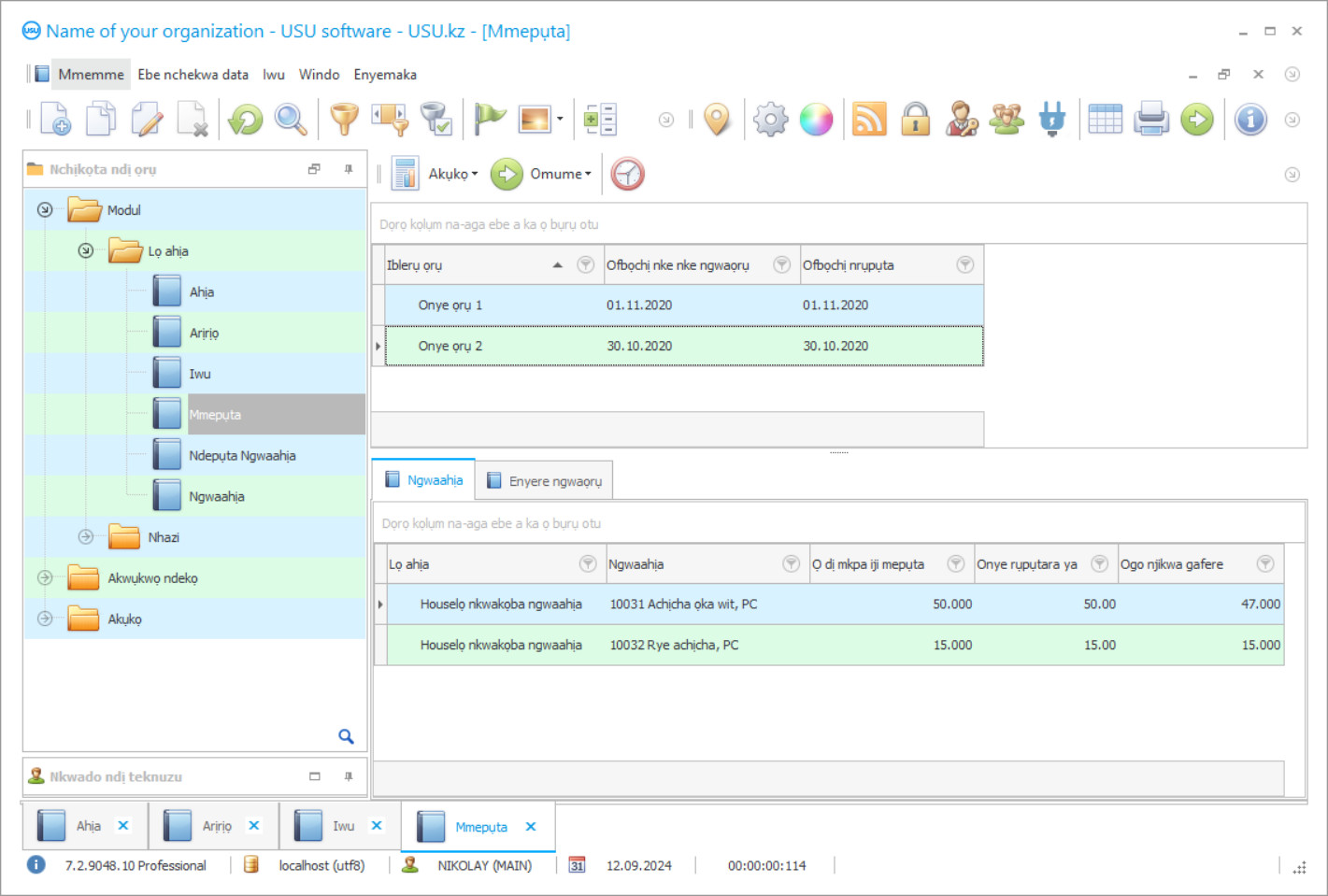Select Ndepụta Ngwaahịa tree item
Viewport: 1328px width, 896px height.
coord(242,456)
